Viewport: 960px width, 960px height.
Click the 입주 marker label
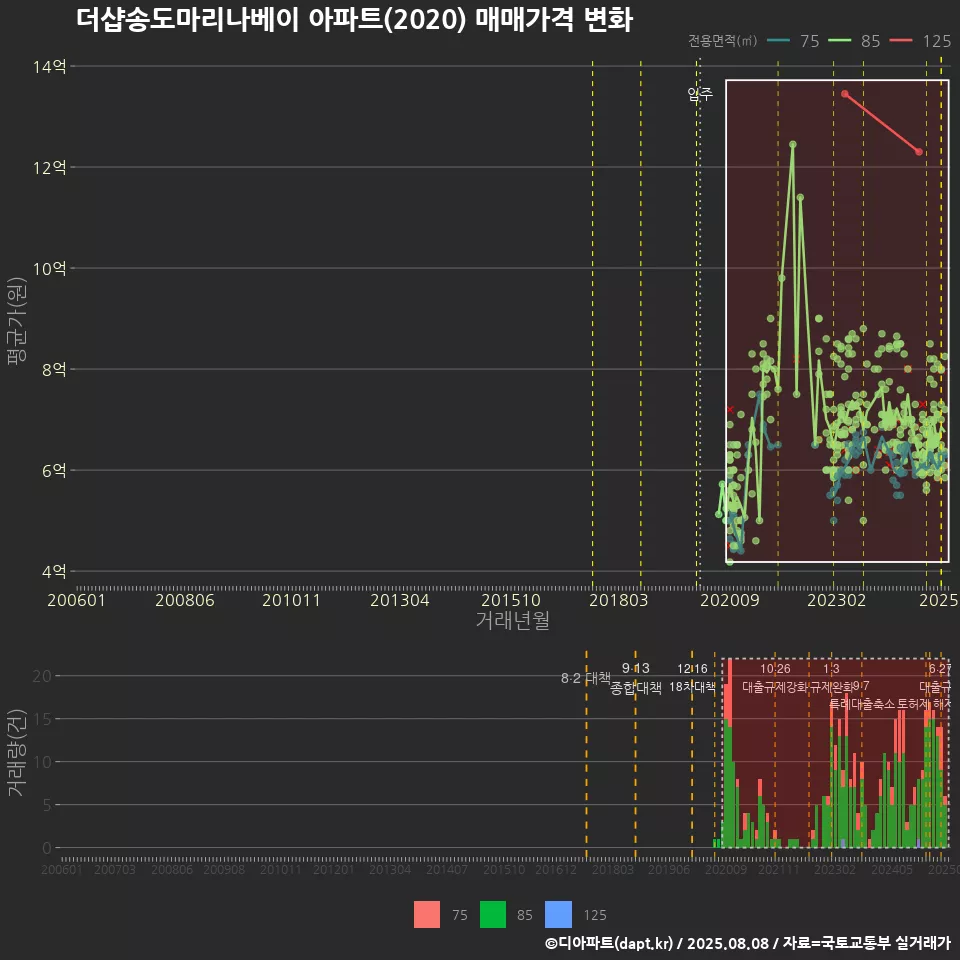tap(700, 94)
